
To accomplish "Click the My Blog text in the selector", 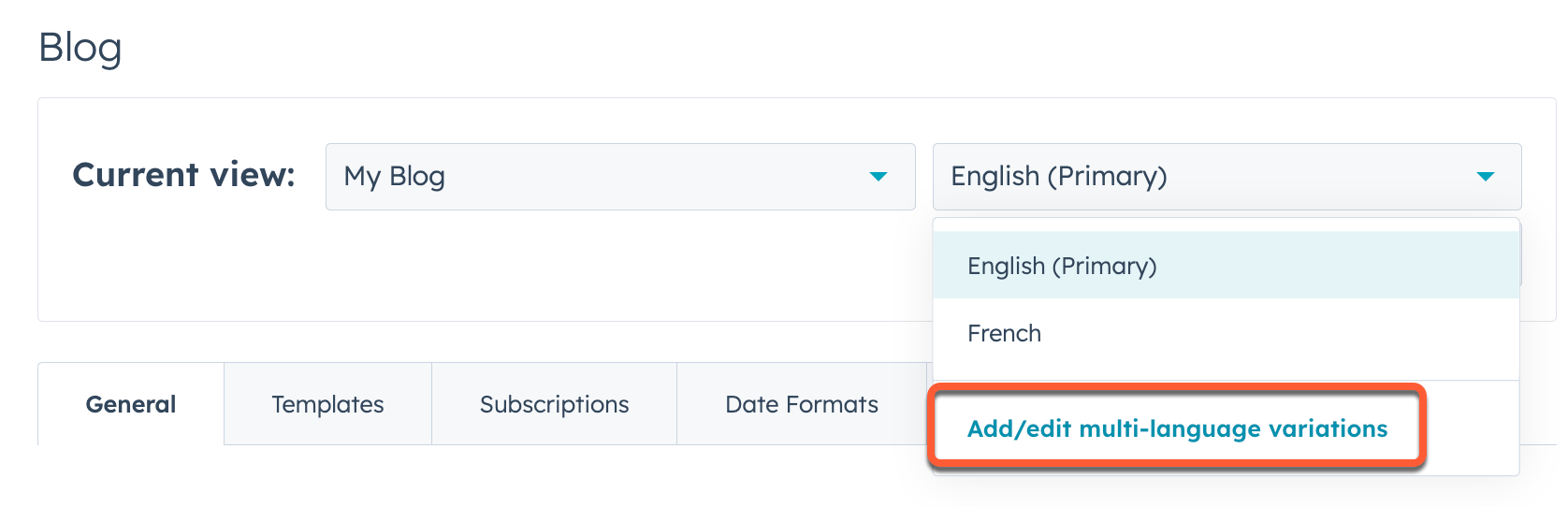I will [x=394, y=177].
